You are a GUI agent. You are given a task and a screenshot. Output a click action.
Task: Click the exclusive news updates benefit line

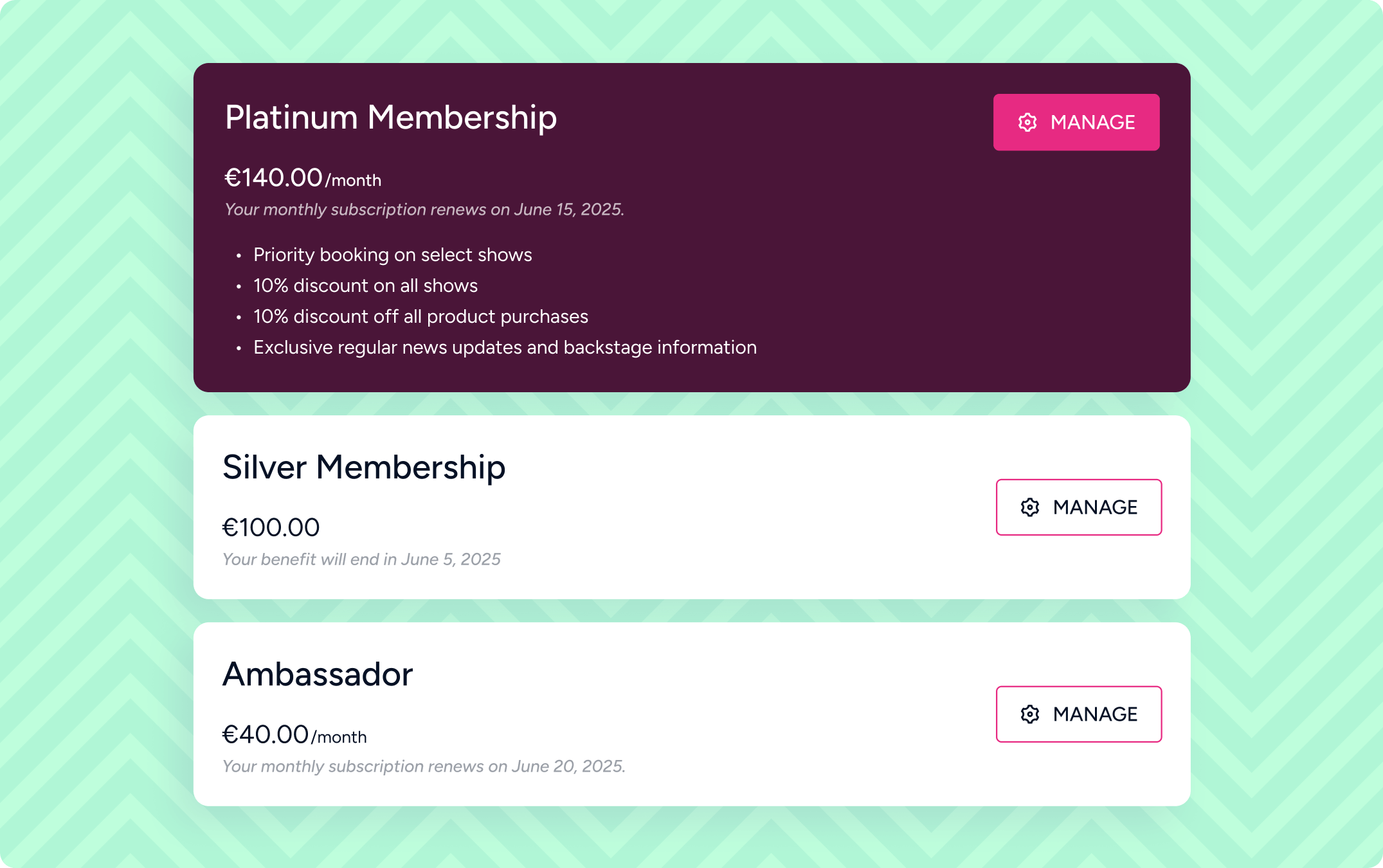[x=505, y=348]
